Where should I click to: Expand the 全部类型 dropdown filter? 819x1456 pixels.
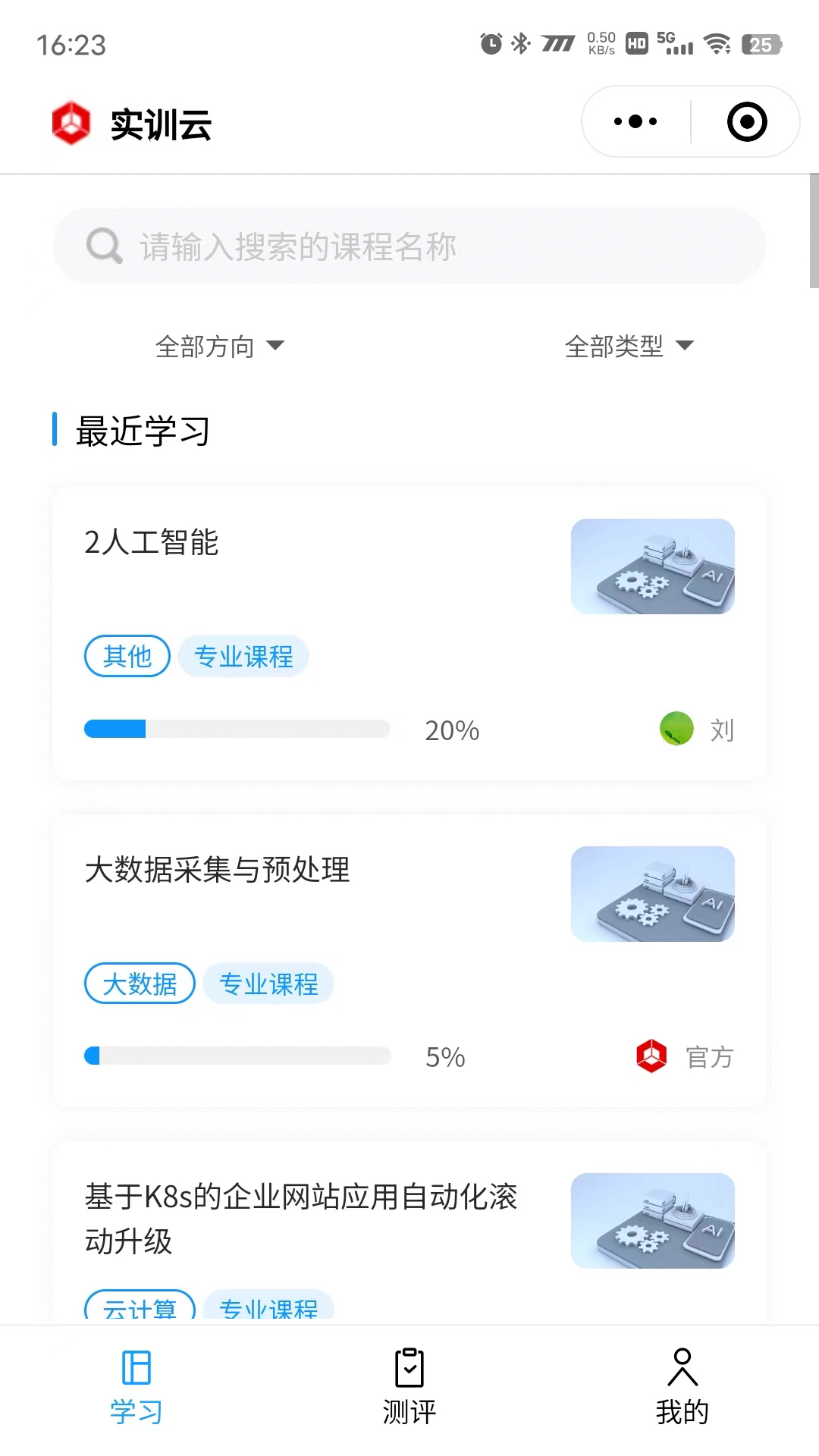(x=629, y=347)
